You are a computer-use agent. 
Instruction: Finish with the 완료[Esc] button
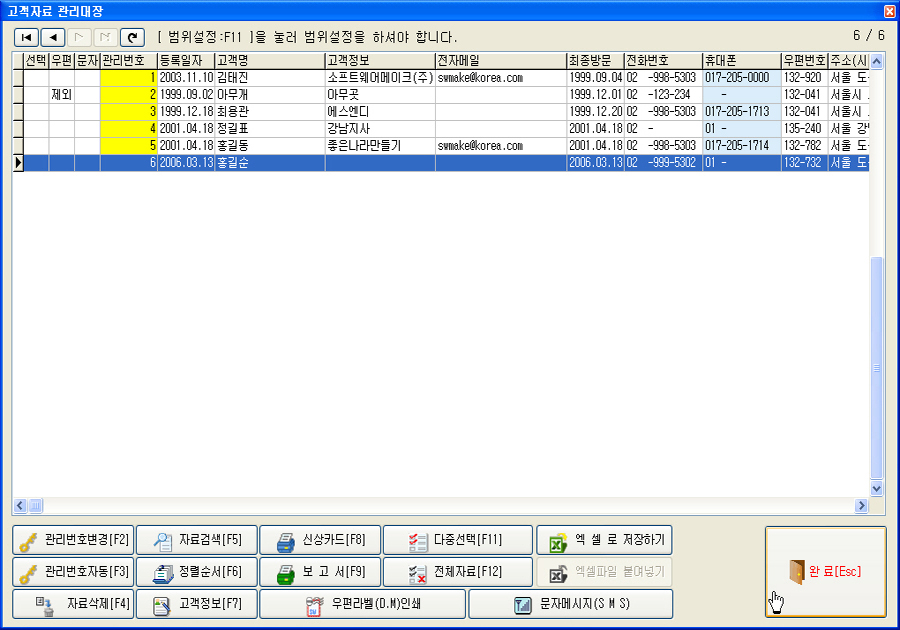point(826,571)
